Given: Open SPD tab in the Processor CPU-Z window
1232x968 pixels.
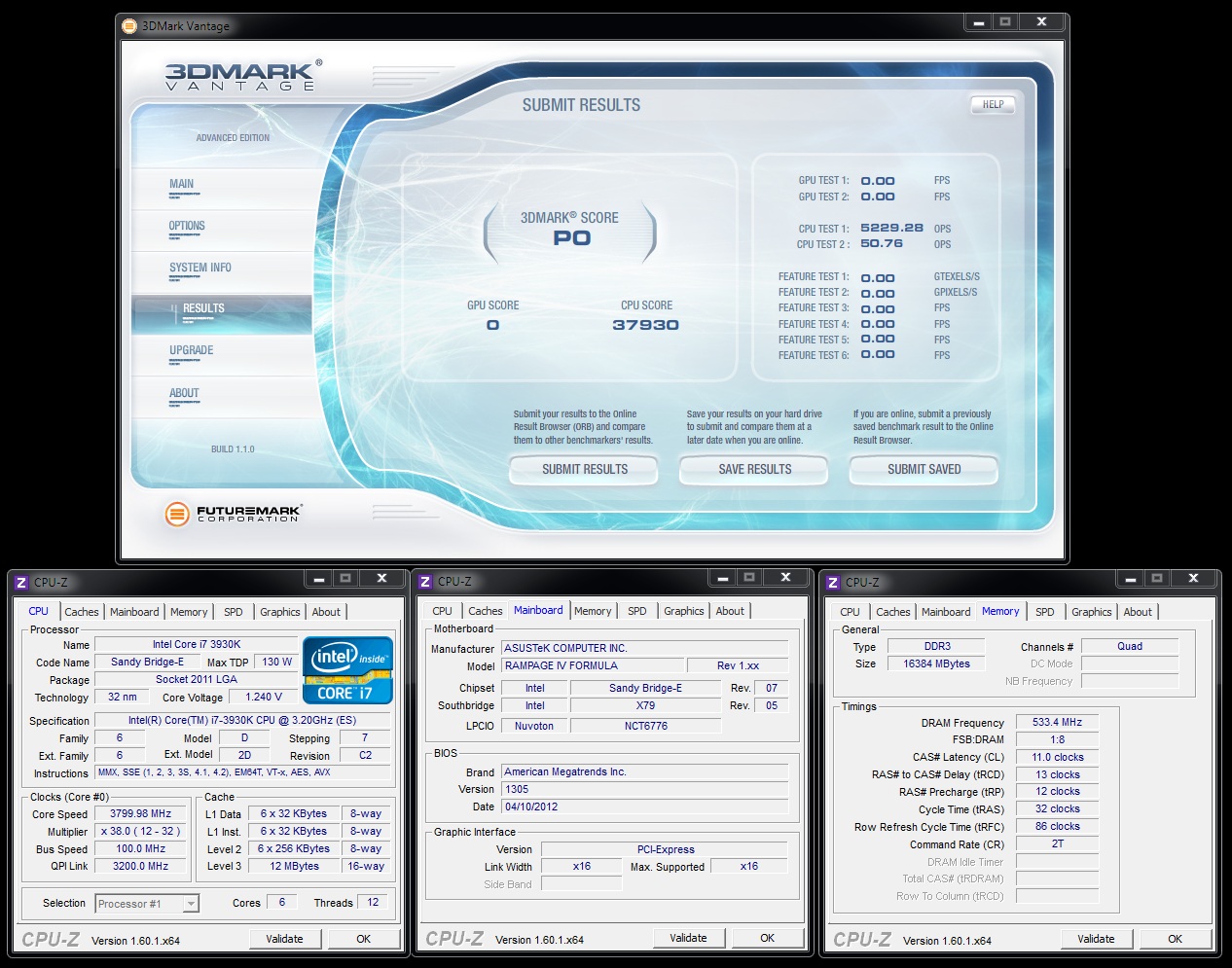Looking at the screenshot, I should pyautogui.click(x=234, y=612).
